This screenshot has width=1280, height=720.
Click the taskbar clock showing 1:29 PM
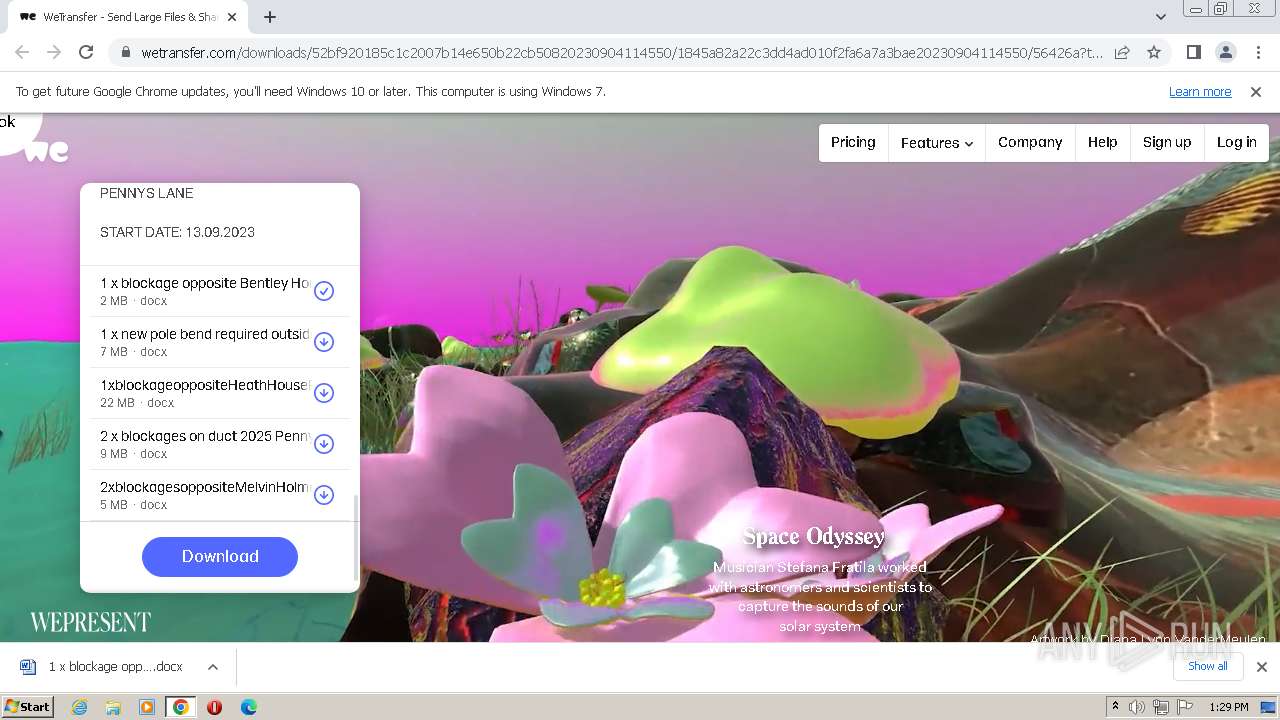pyautogui.click(x=1229, y=707)
